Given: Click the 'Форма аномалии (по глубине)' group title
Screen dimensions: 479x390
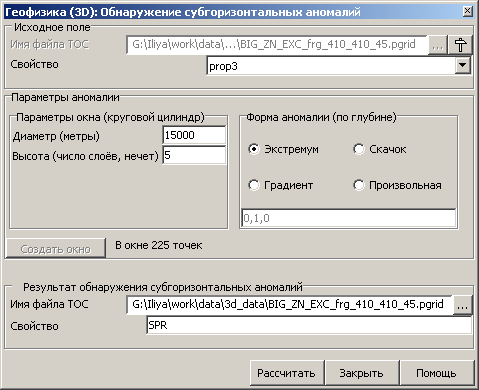Looking at the screenshot, I should 321,117.
